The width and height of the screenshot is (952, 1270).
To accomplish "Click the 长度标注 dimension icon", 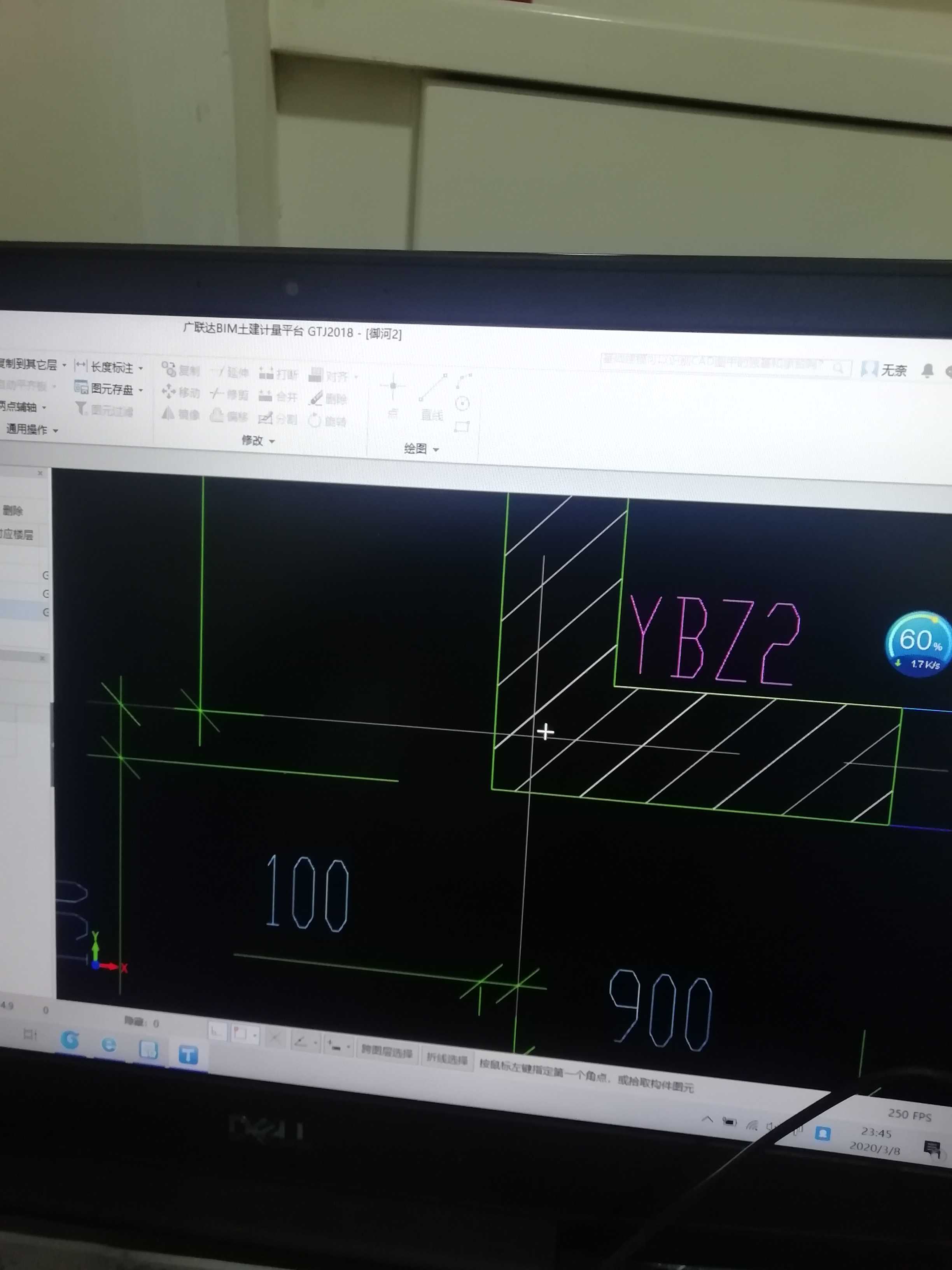I will click(x=81, y=365).
